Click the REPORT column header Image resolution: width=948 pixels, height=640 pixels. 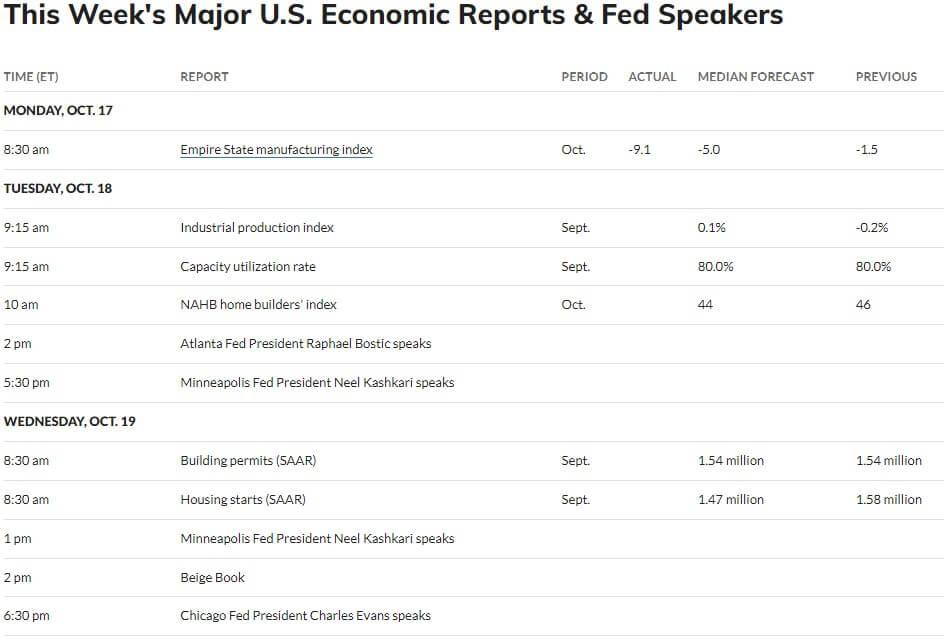pos(204,77)
